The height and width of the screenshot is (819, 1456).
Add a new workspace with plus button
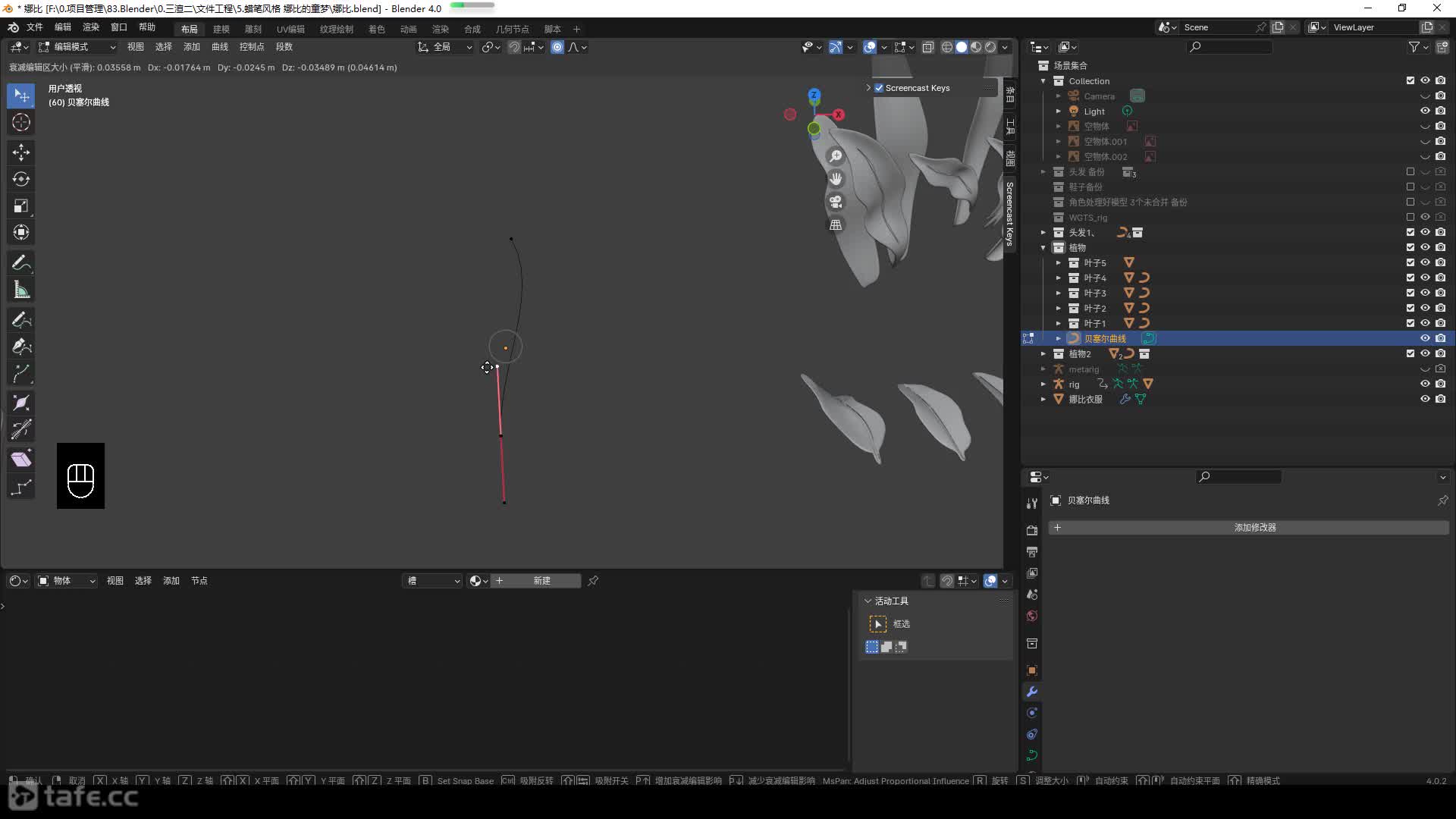[x=576, y=29]
